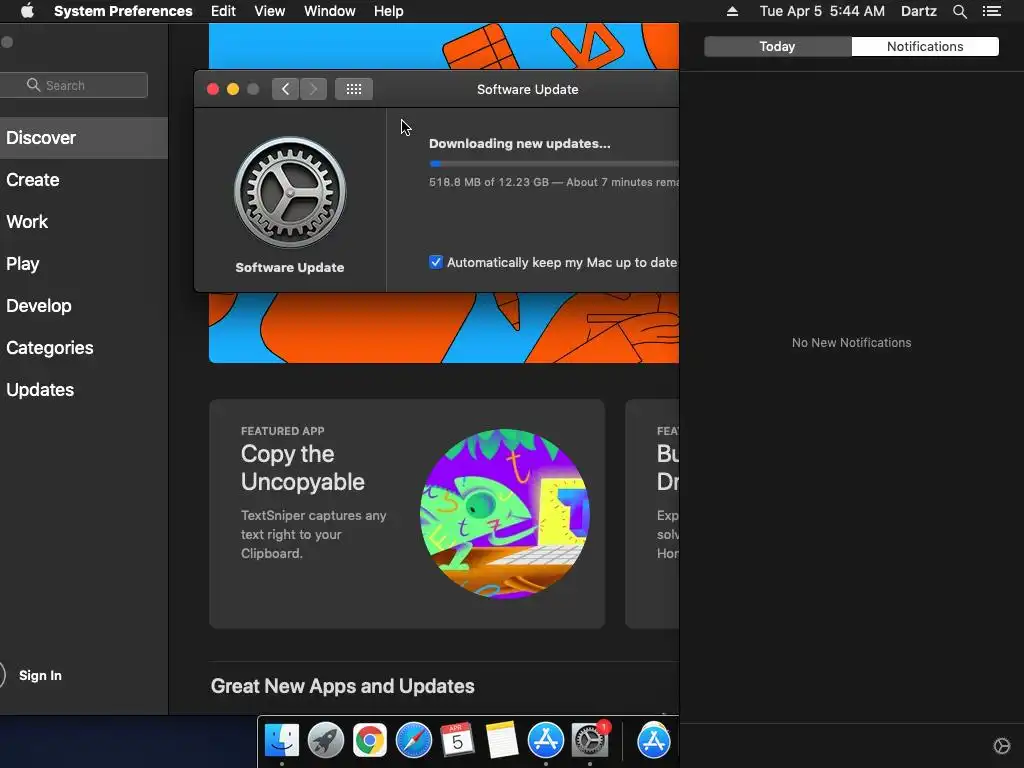Open System Preferences with red badge in Dock
The width and height of the screenshot is (1024, 768).
[590, 741]
